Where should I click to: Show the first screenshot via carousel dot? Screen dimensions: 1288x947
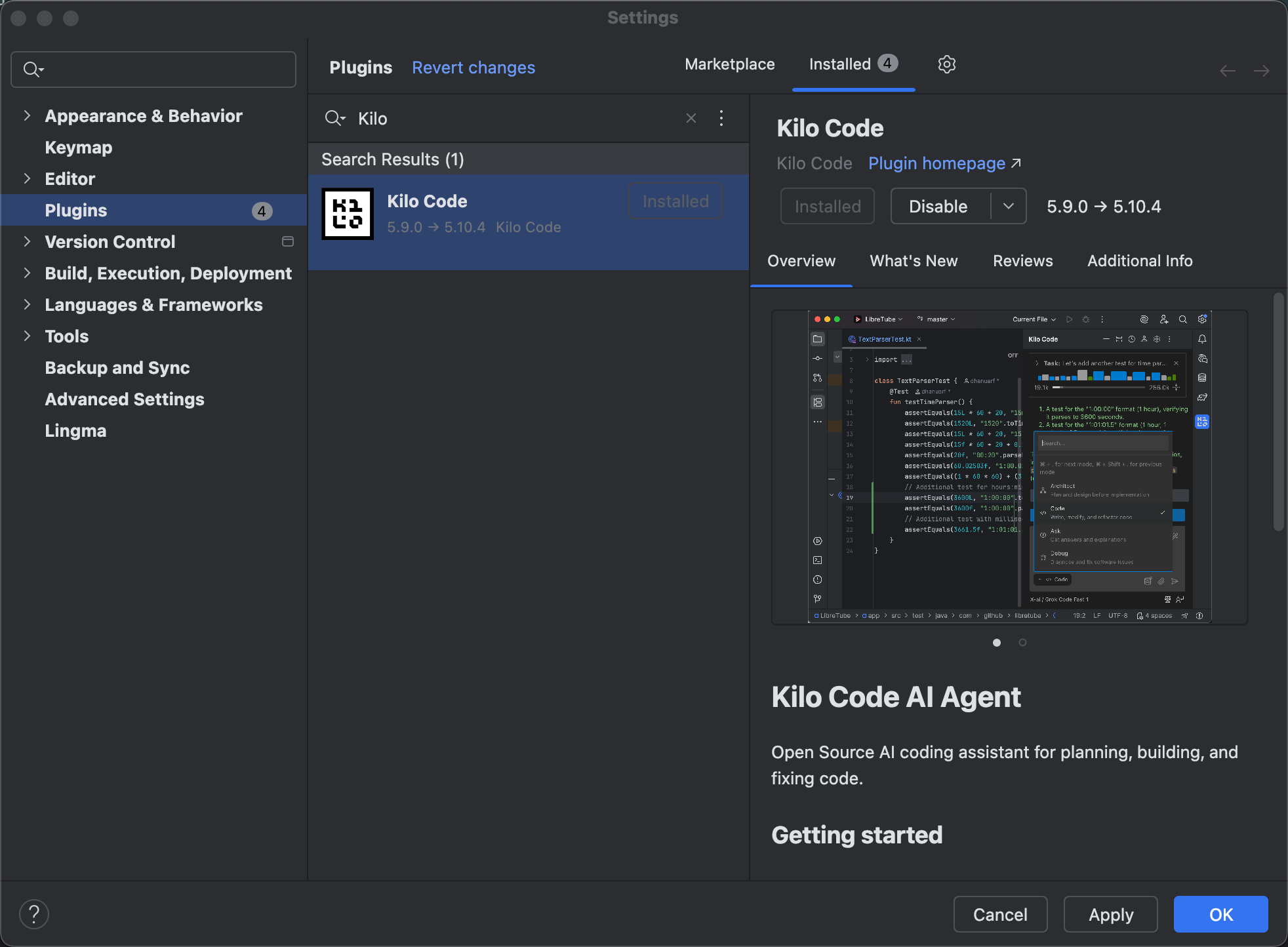(x=997, y=643)
